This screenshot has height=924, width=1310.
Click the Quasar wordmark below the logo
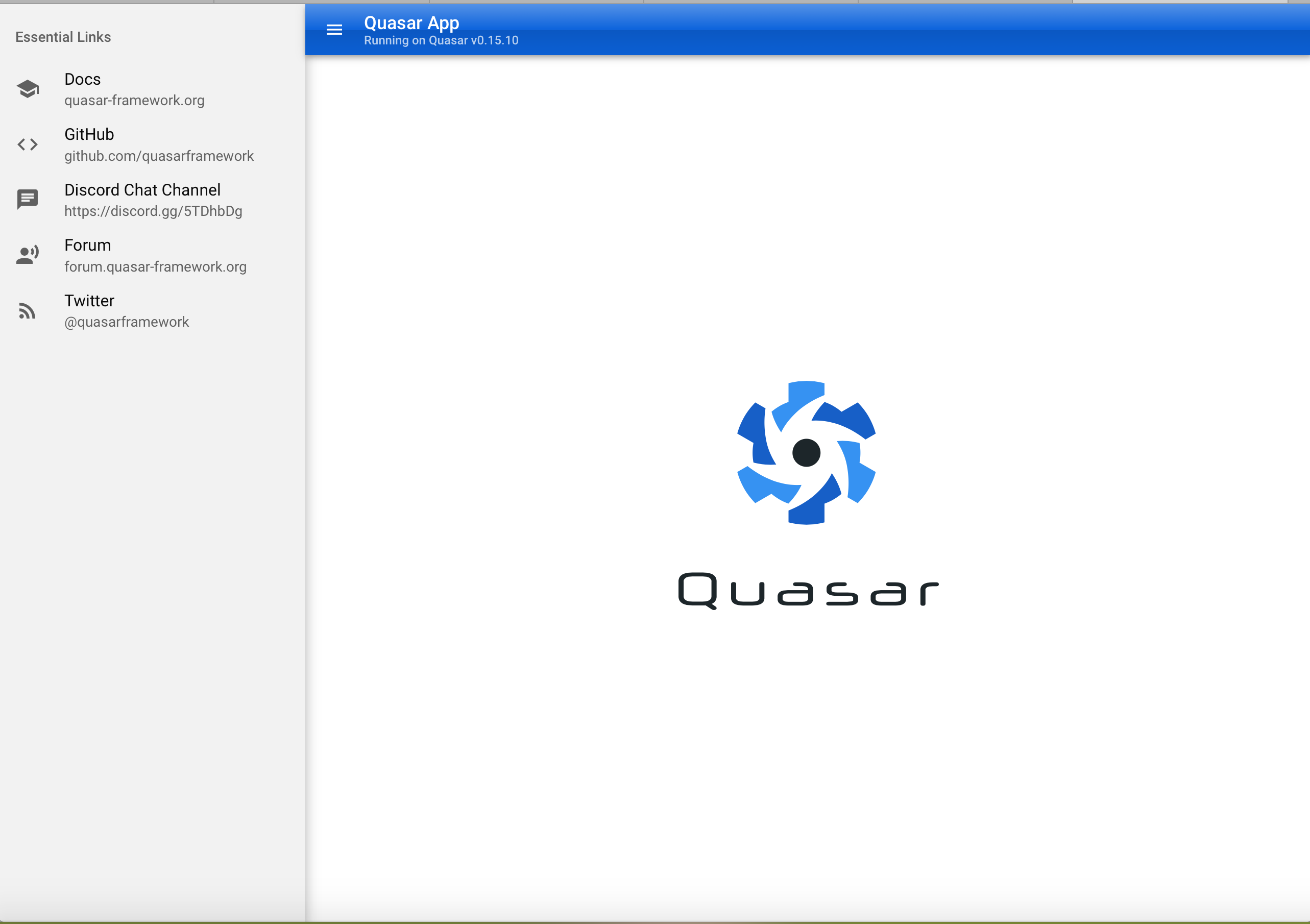pyautogui.click(x=807, y=590)
